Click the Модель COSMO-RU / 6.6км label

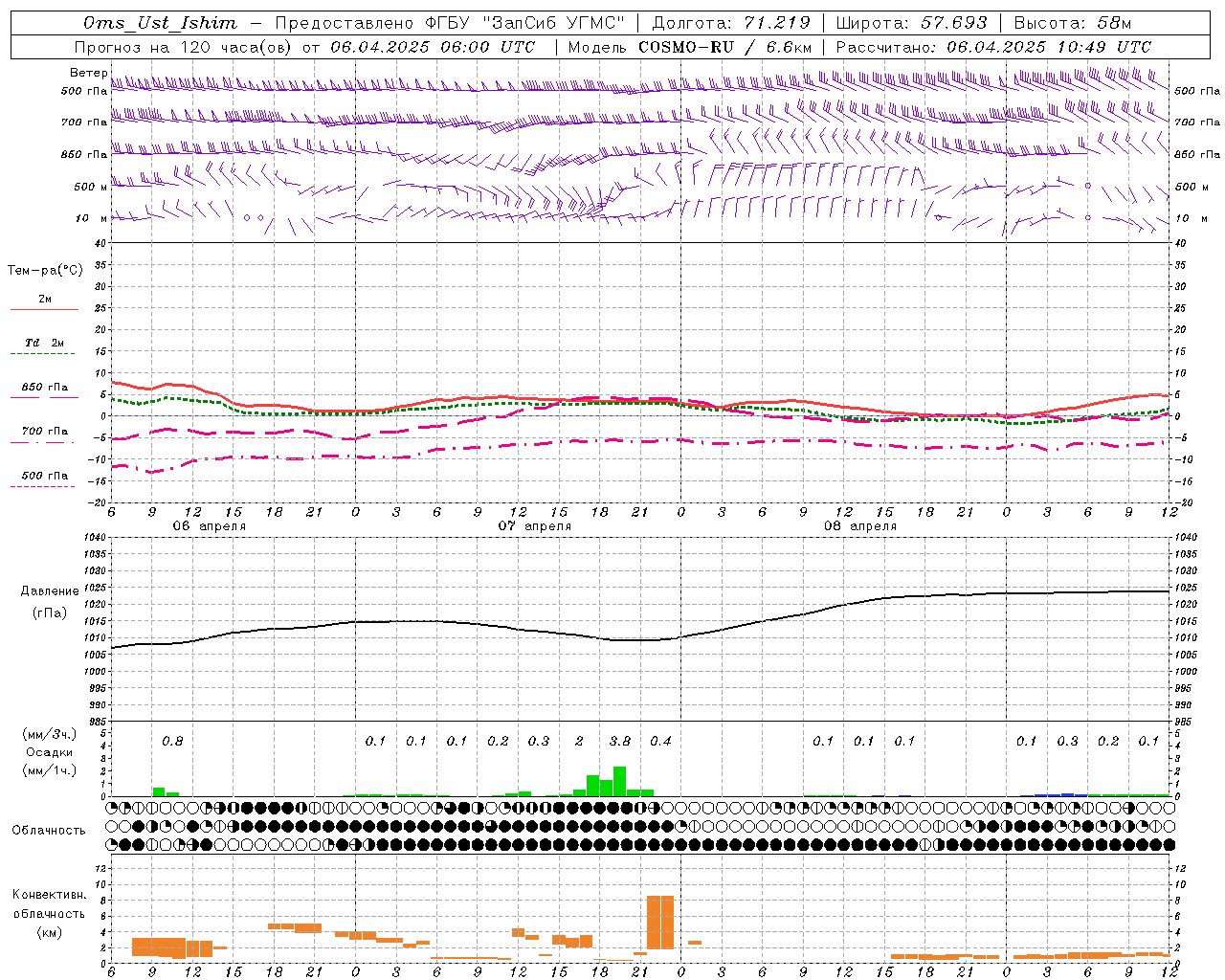click(690, 47)
